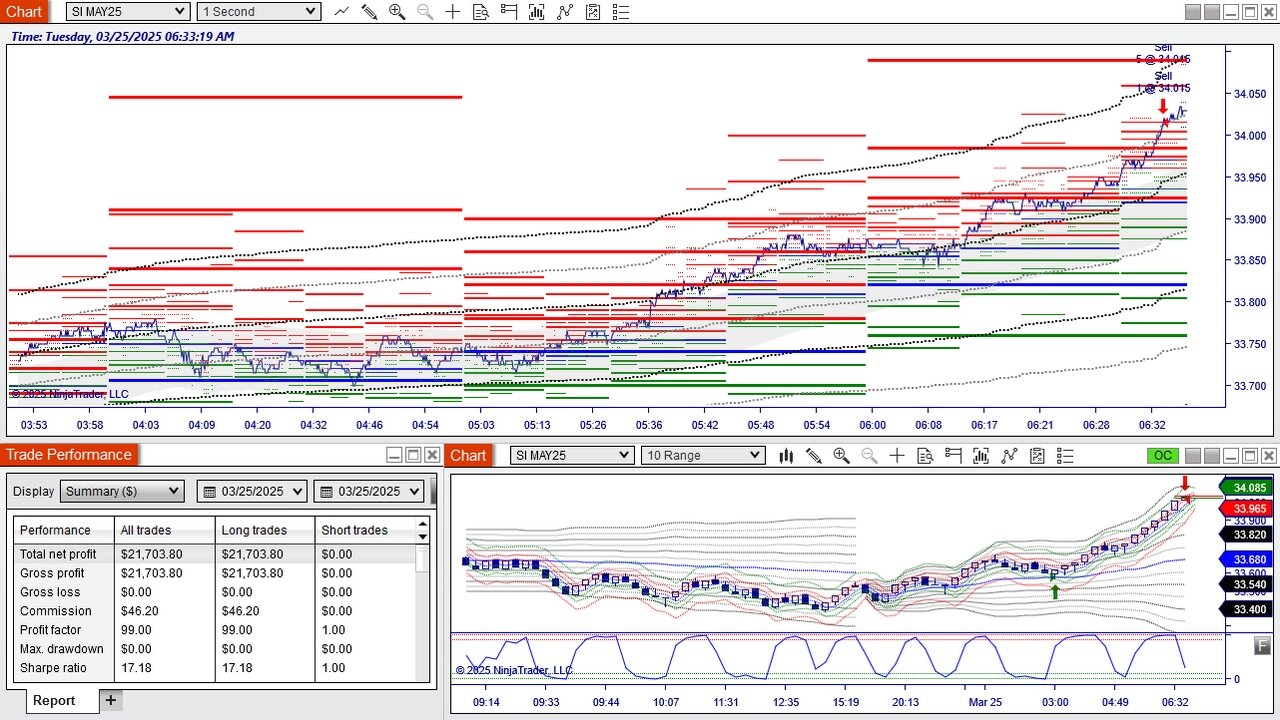
Task: Open chart style line icon in top chart
Action: (x=342, y=12)
